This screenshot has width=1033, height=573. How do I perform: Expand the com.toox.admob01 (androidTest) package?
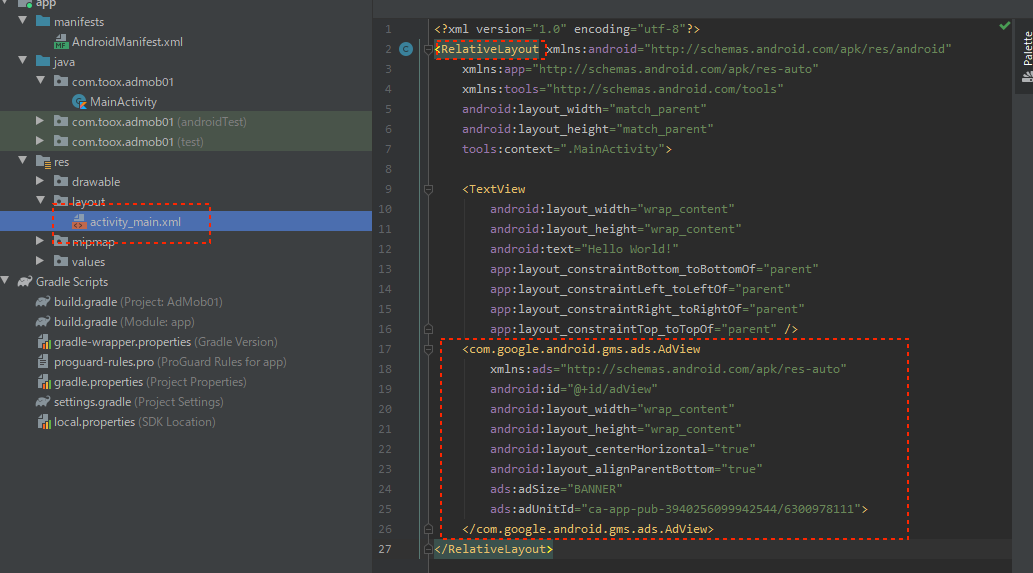40,121
